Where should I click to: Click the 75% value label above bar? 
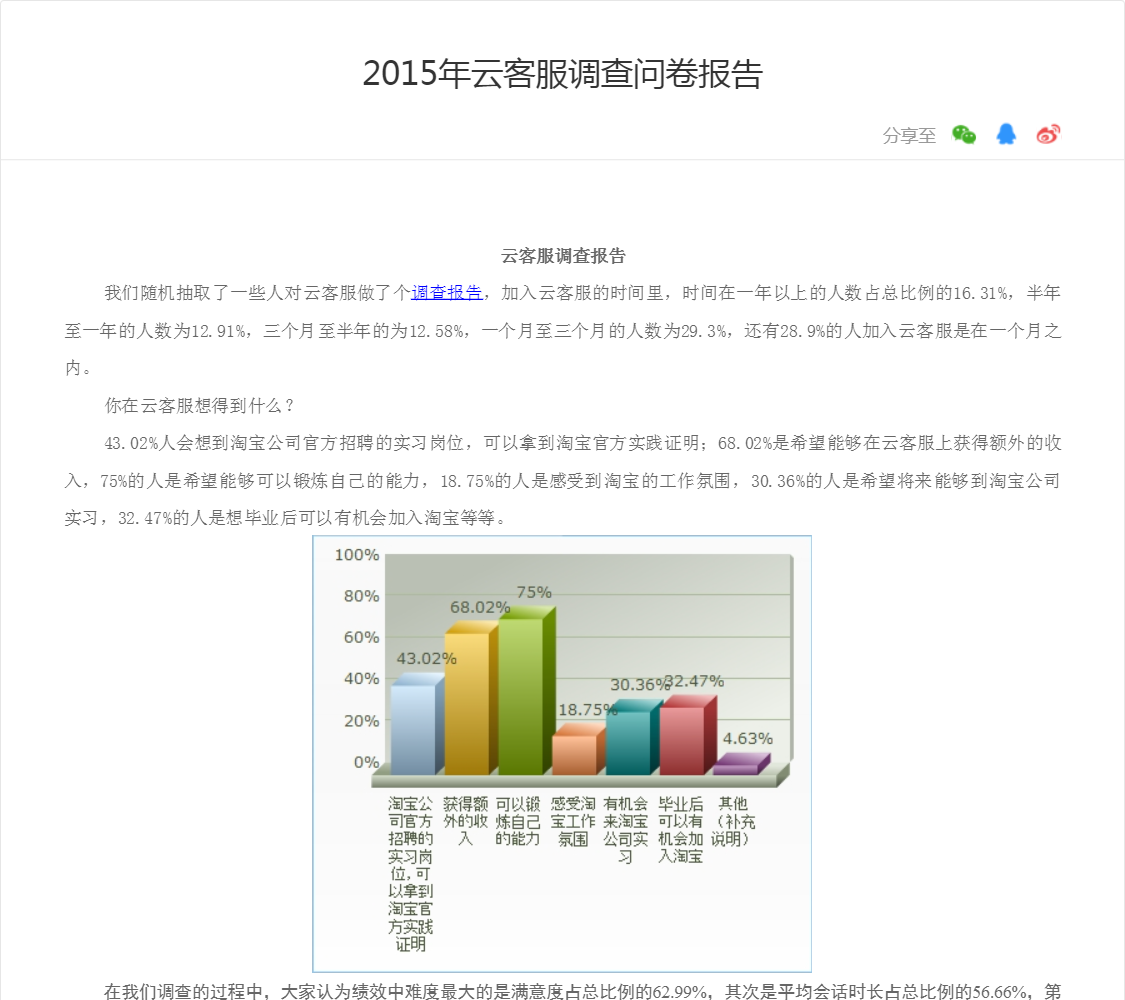[x=534, y=592]
